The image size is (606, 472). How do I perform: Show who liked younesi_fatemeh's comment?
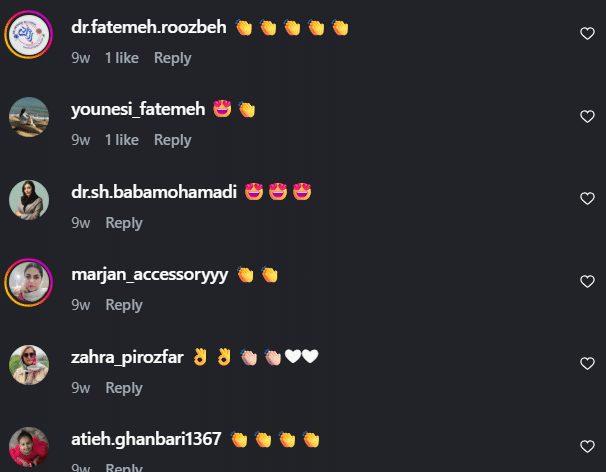point(122,140)
